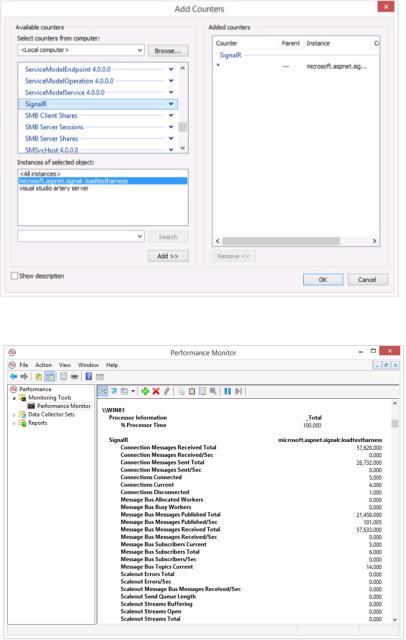
Task: Toggle the Show description checkbox
Action: tap(14, 276)
